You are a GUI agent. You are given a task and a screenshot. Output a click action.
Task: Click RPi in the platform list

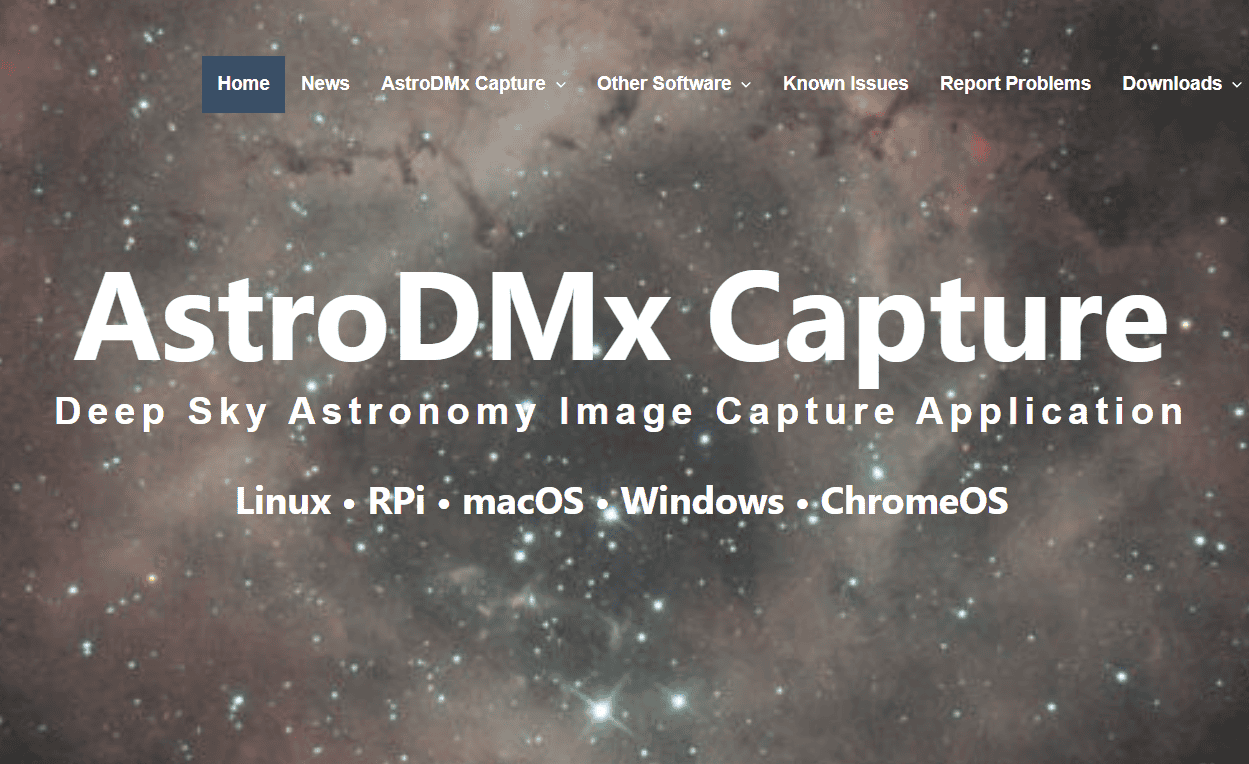(397, 501)
